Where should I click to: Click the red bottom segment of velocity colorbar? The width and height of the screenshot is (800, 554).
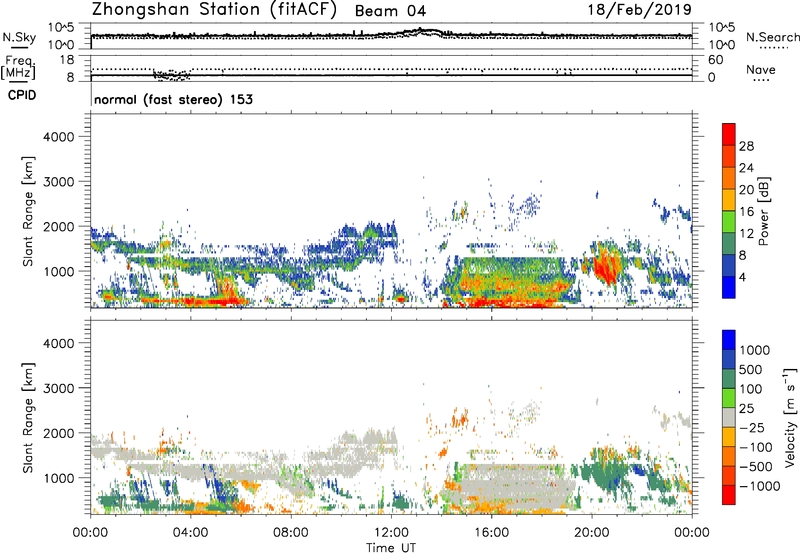tap(729, 495)
